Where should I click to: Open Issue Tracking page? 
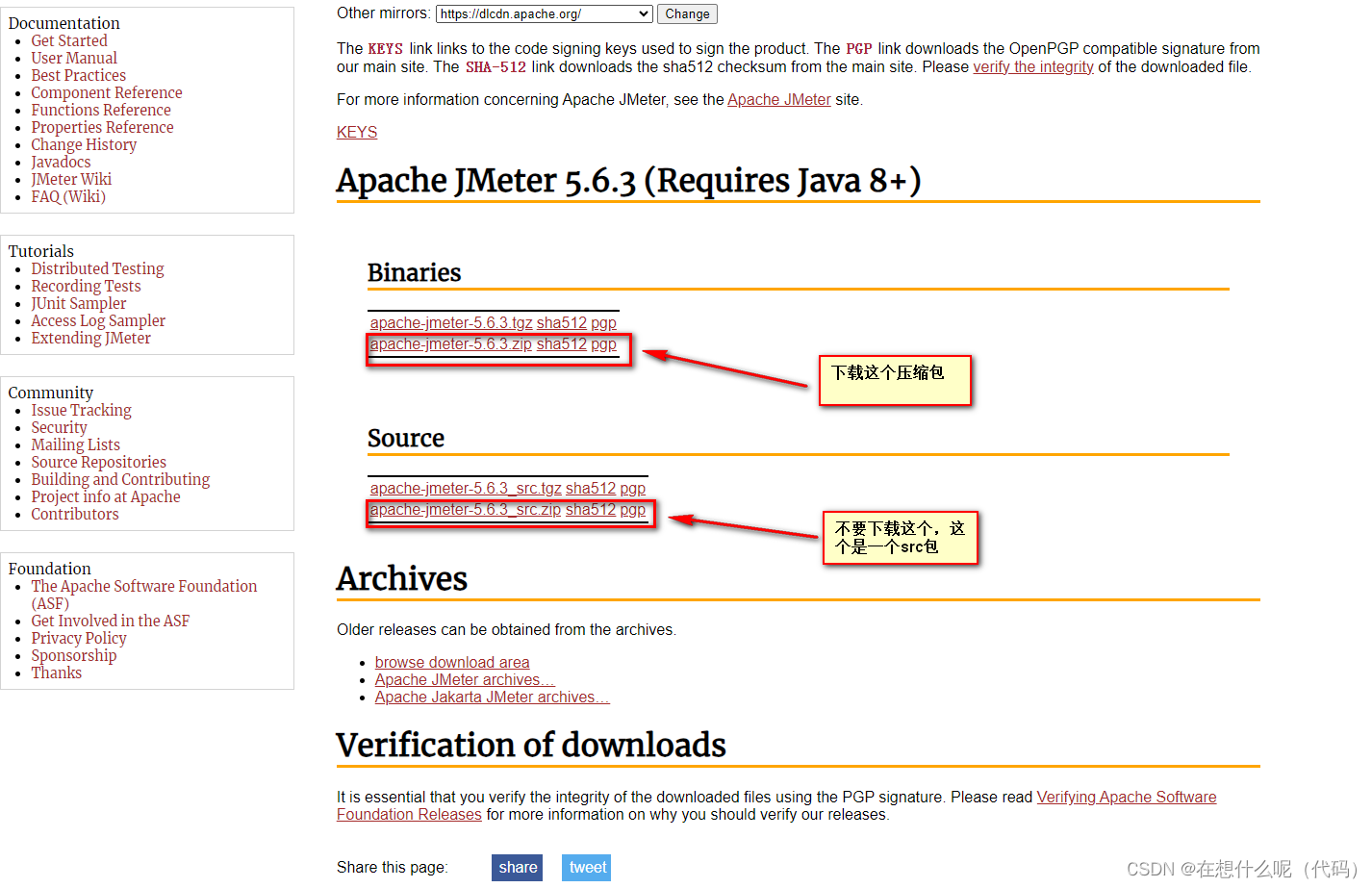pyautogui.click(x=81, y=411)
